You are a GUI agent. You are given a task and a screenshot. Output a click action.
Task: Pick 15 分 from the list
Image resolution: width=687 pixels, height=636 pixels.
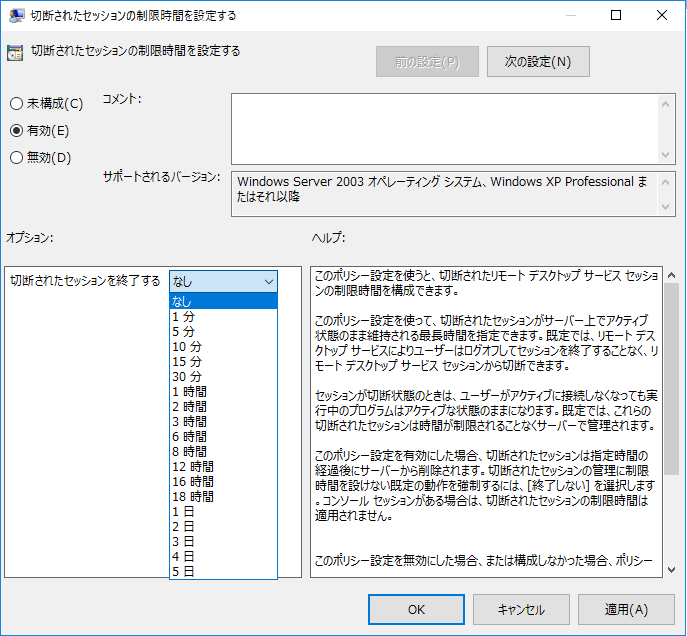pos(223,361)
